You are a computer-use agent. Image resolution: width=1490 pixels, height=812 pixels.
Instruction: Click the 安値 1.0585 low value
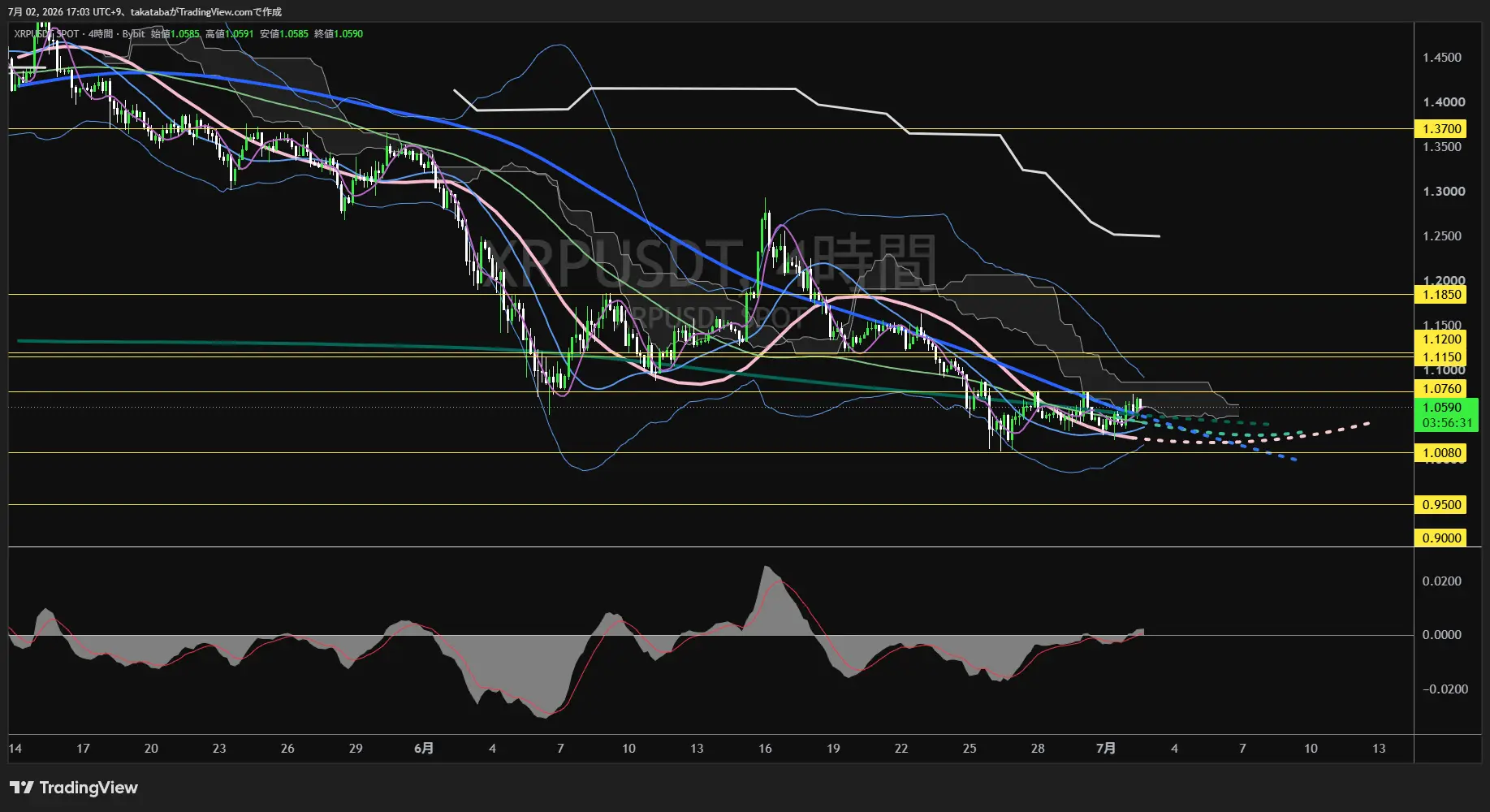click(x=284, y=34)
